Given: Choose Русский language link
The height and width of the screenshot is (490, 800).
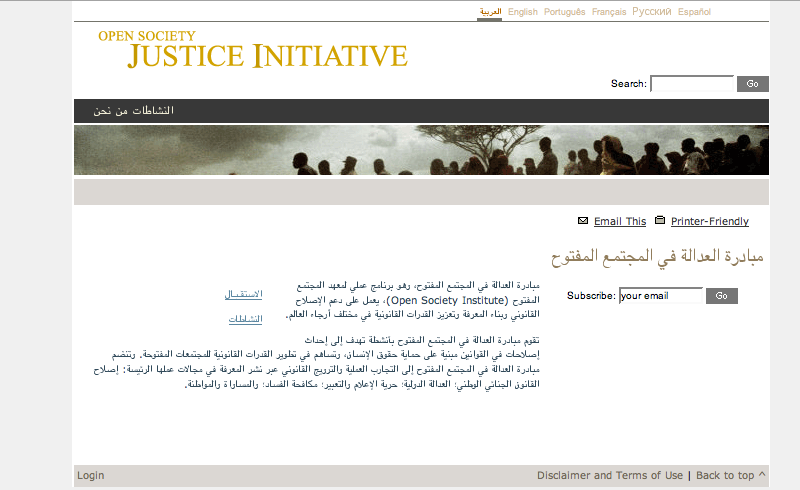Looking at the screenshot, I should (652, 12).
